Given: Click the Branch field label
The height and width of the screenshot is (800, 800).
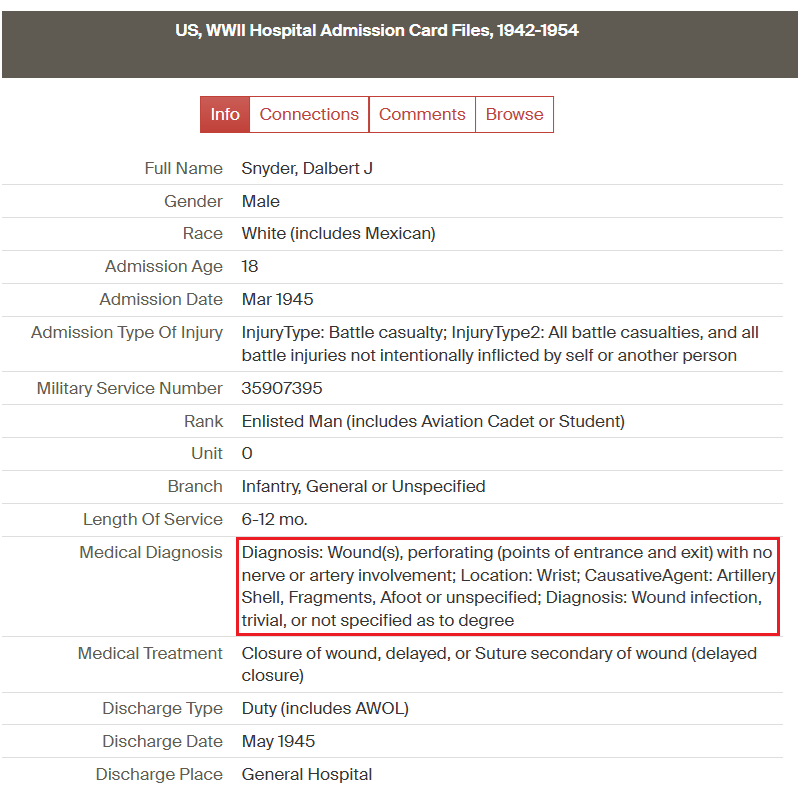Looking at the screenshot, I should [195, 487].
